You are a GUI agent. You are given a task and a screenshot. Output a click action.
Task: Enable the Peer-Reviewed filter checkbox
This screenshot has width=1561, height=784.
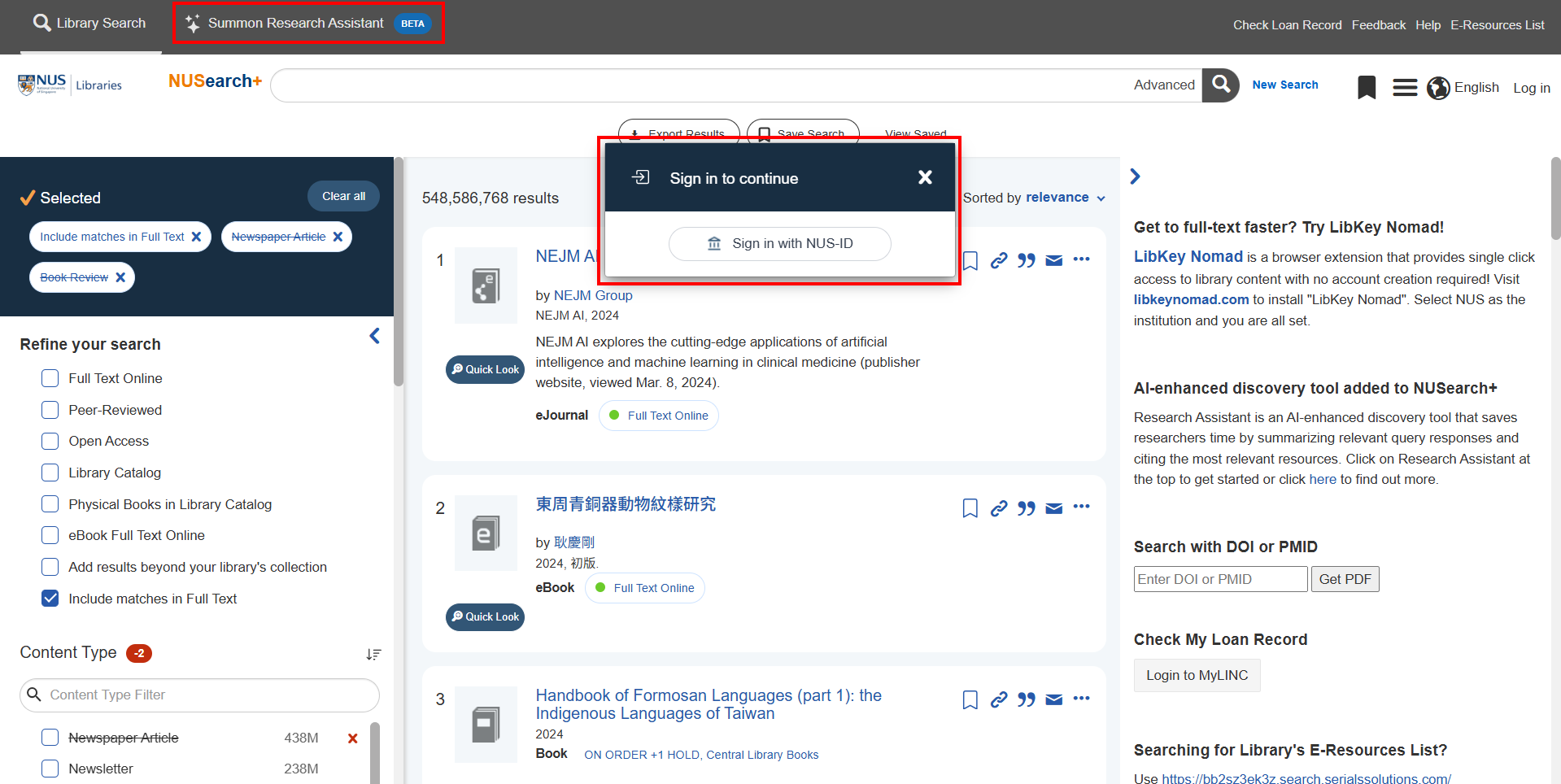50,410
